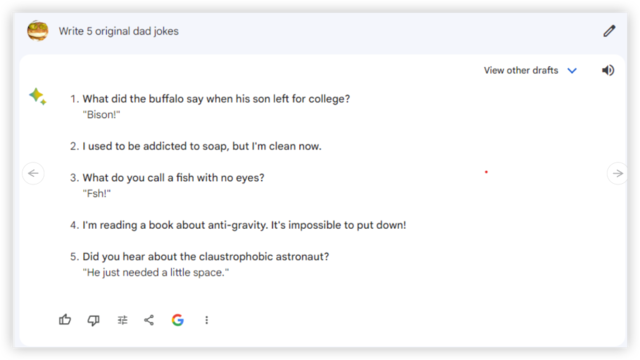Click the user avatar thumbnail
The width and height of the screenshot is (640, 360).
pyautogui.click(x=38, y=31)
